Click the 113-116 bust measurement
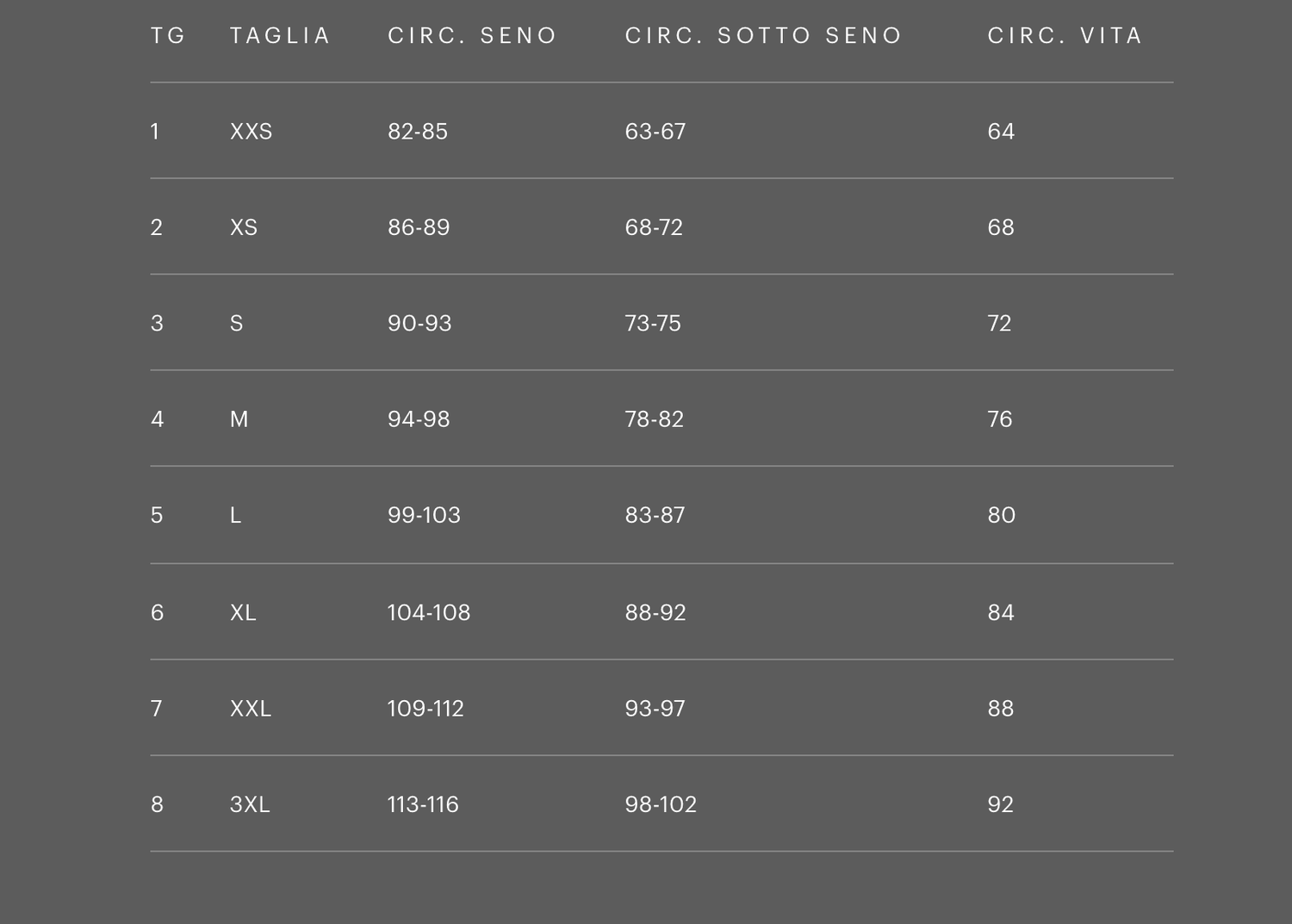 pyautogui.click(x=423, y=804)
